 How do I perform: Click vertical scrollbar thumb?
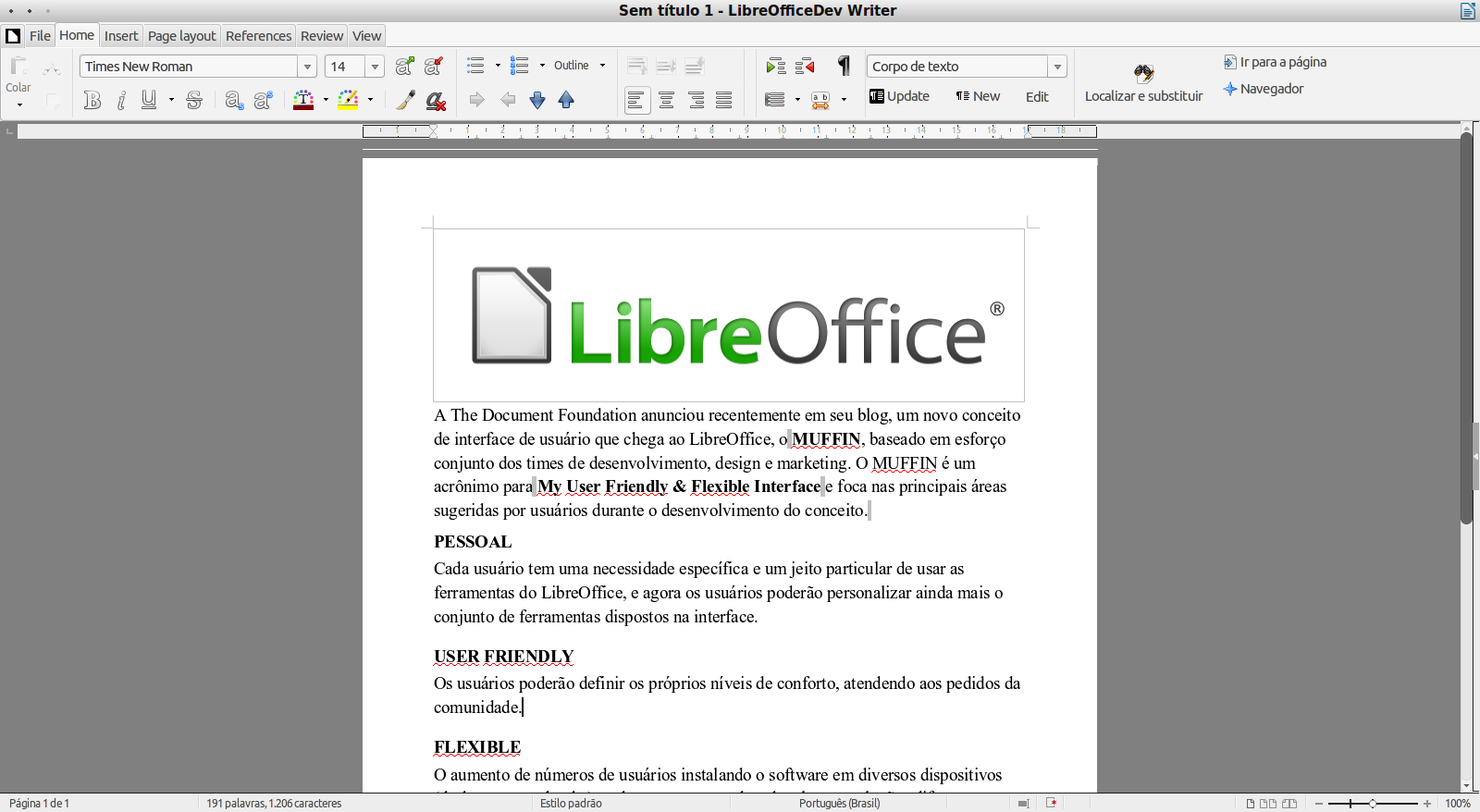point(1466,328)
